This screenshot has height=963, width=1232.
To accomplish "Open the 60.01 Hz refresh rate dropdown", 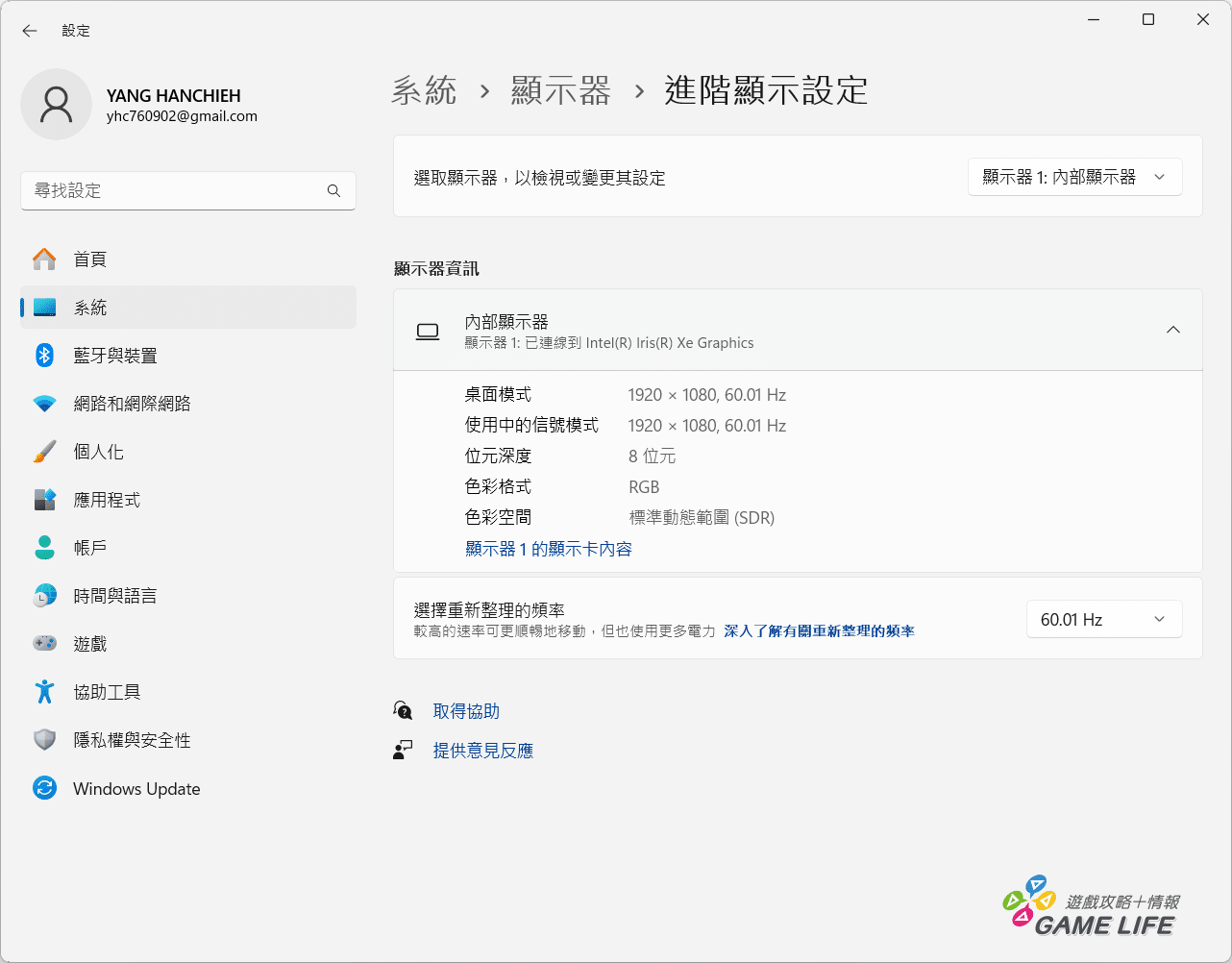I will click(x=1103, y=620).
